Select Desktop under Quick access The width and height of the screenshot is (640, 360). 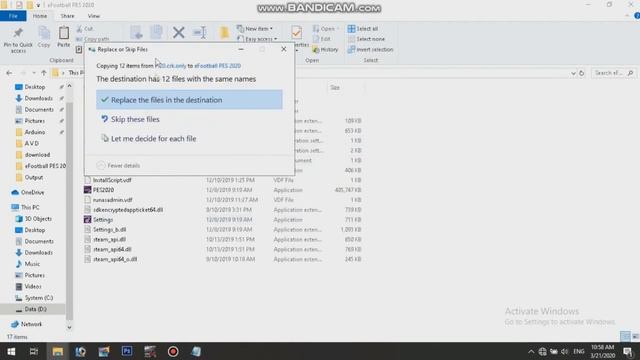(35, 87)
